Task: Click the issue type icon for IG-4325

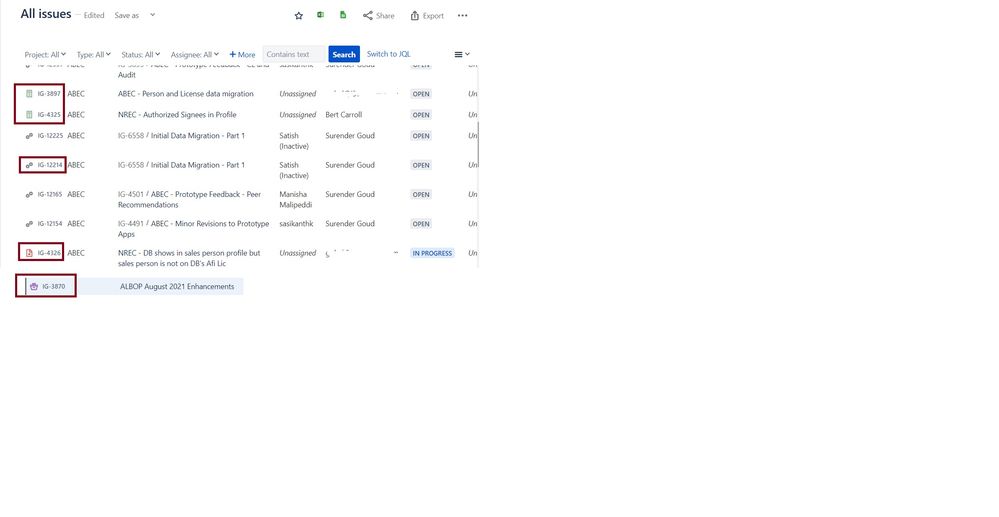Action: pos(29,115)
